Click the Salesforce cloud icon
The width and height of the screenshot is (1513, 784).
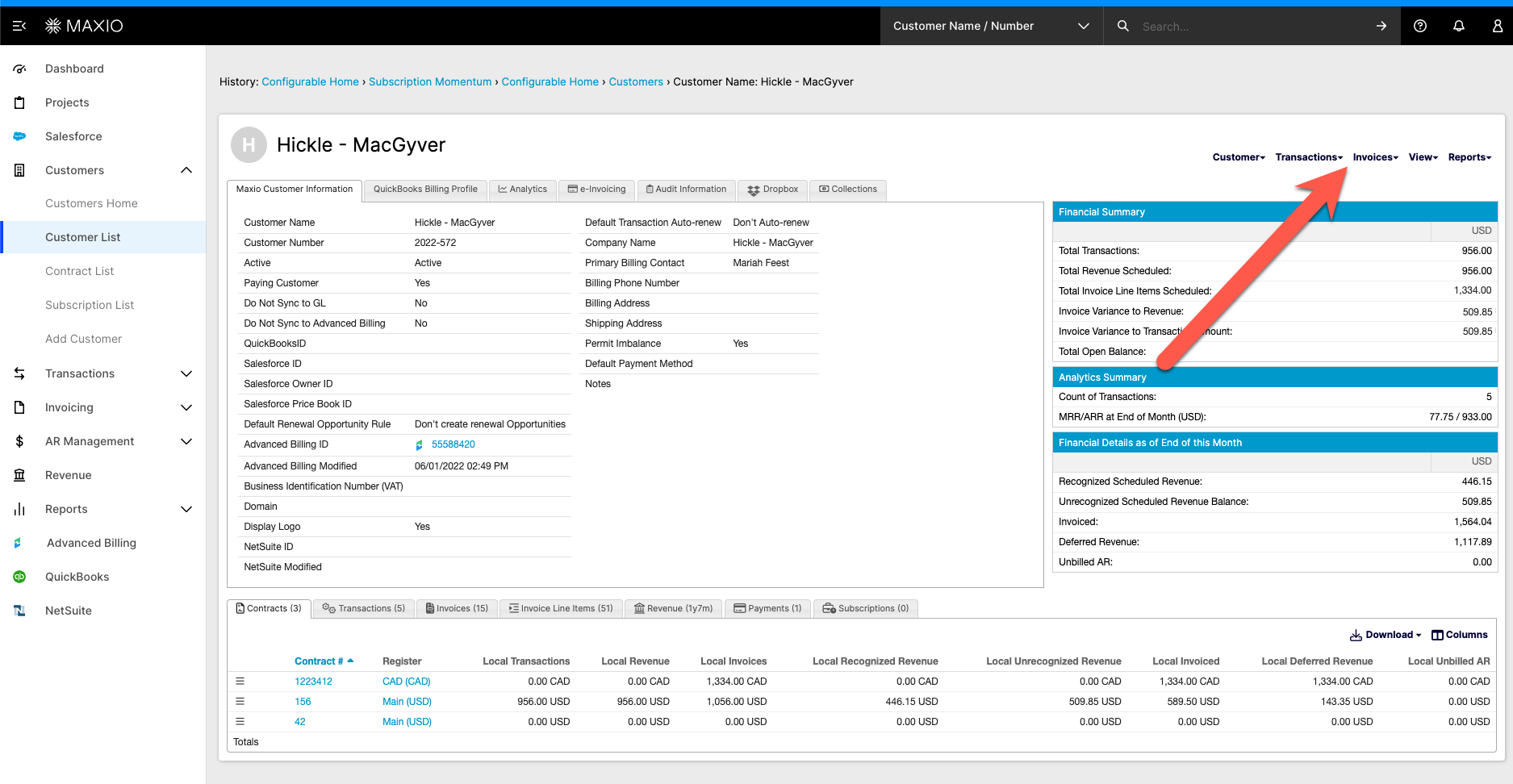point(19,136)
